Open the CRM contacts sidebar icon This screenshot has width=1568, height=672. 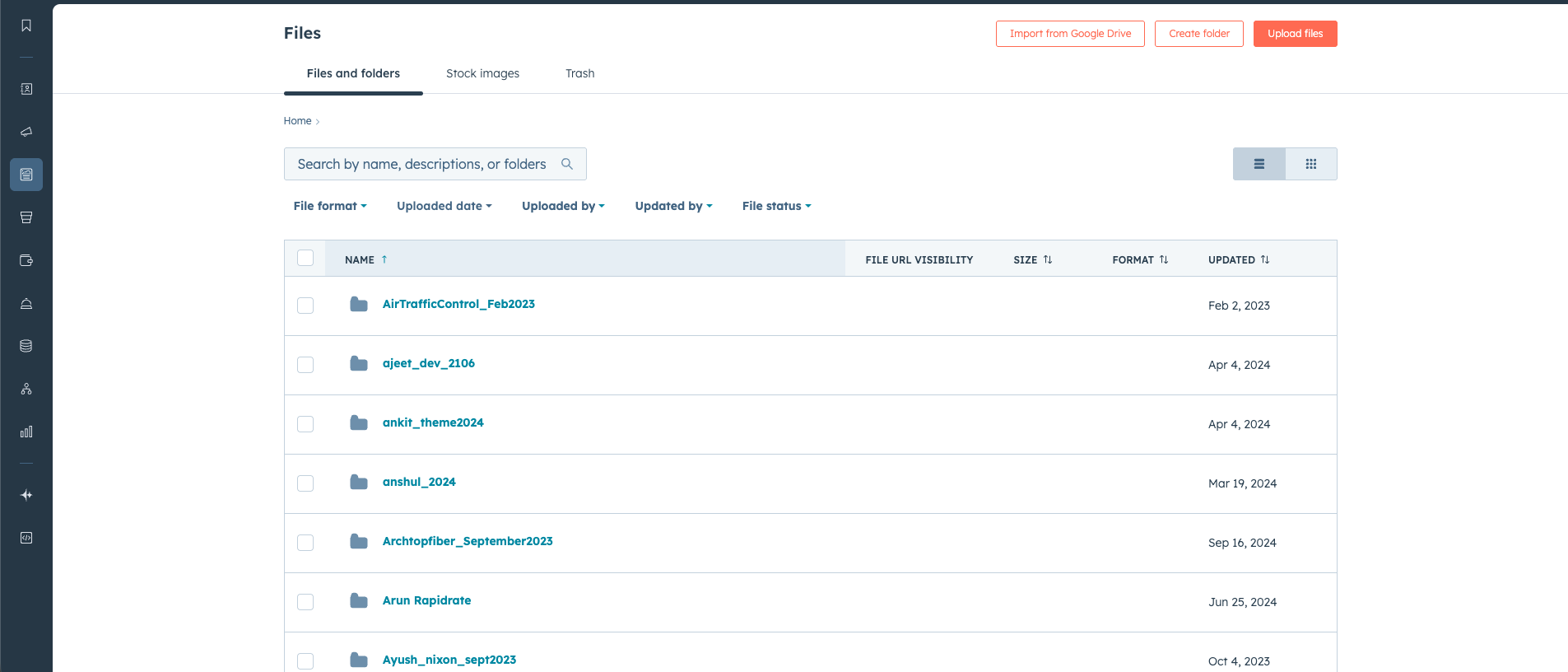[26, 89]
